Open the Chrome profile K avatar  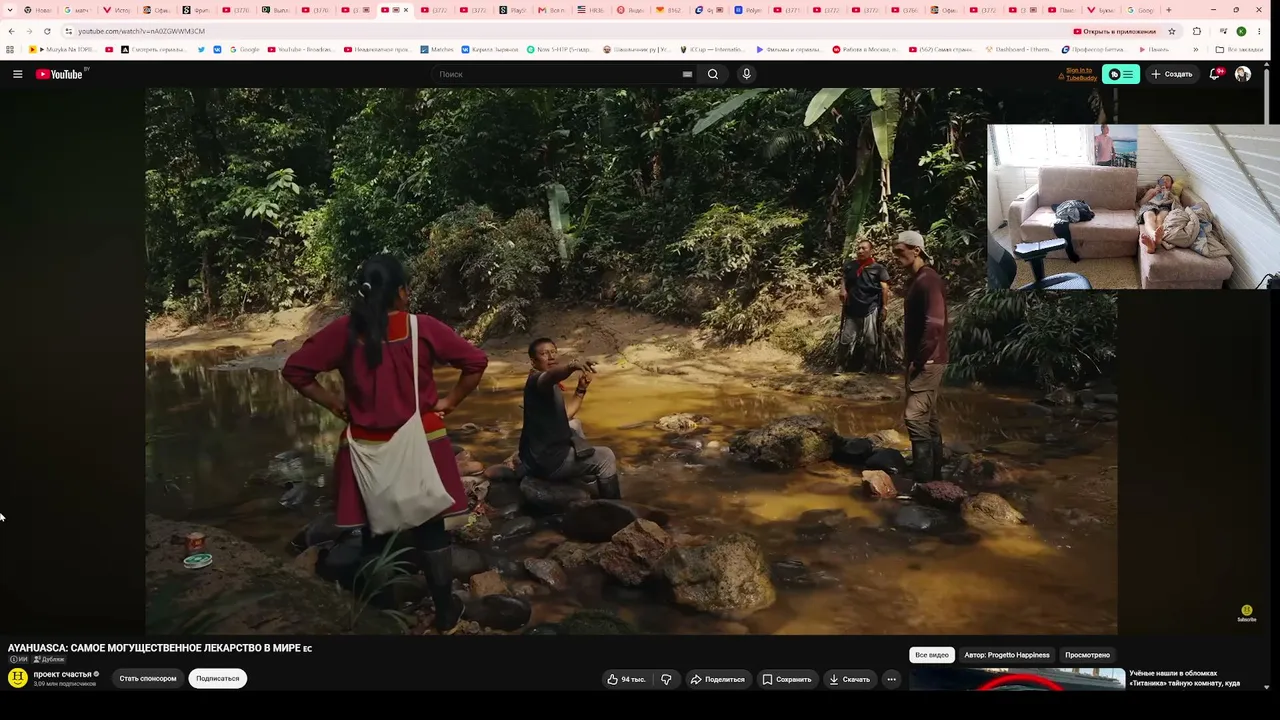pos(1241,31)
